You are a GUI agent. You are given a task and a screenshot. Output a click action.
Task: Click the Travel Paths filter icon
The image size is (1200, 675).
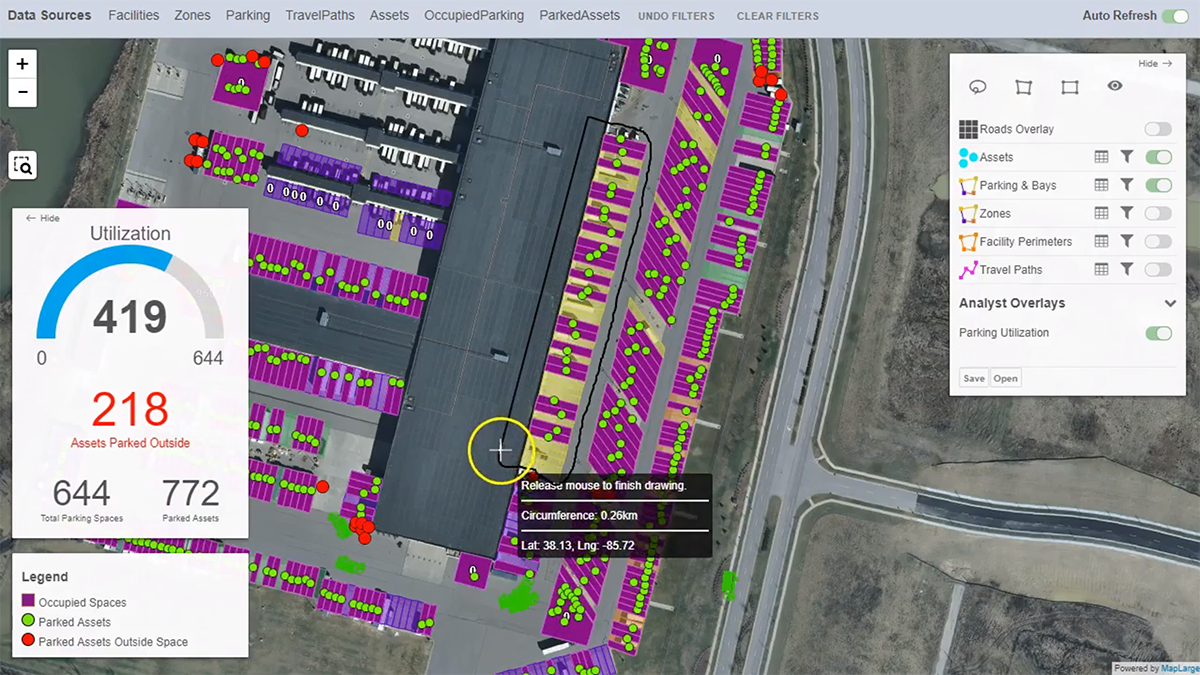click(x=1126, y=269)
